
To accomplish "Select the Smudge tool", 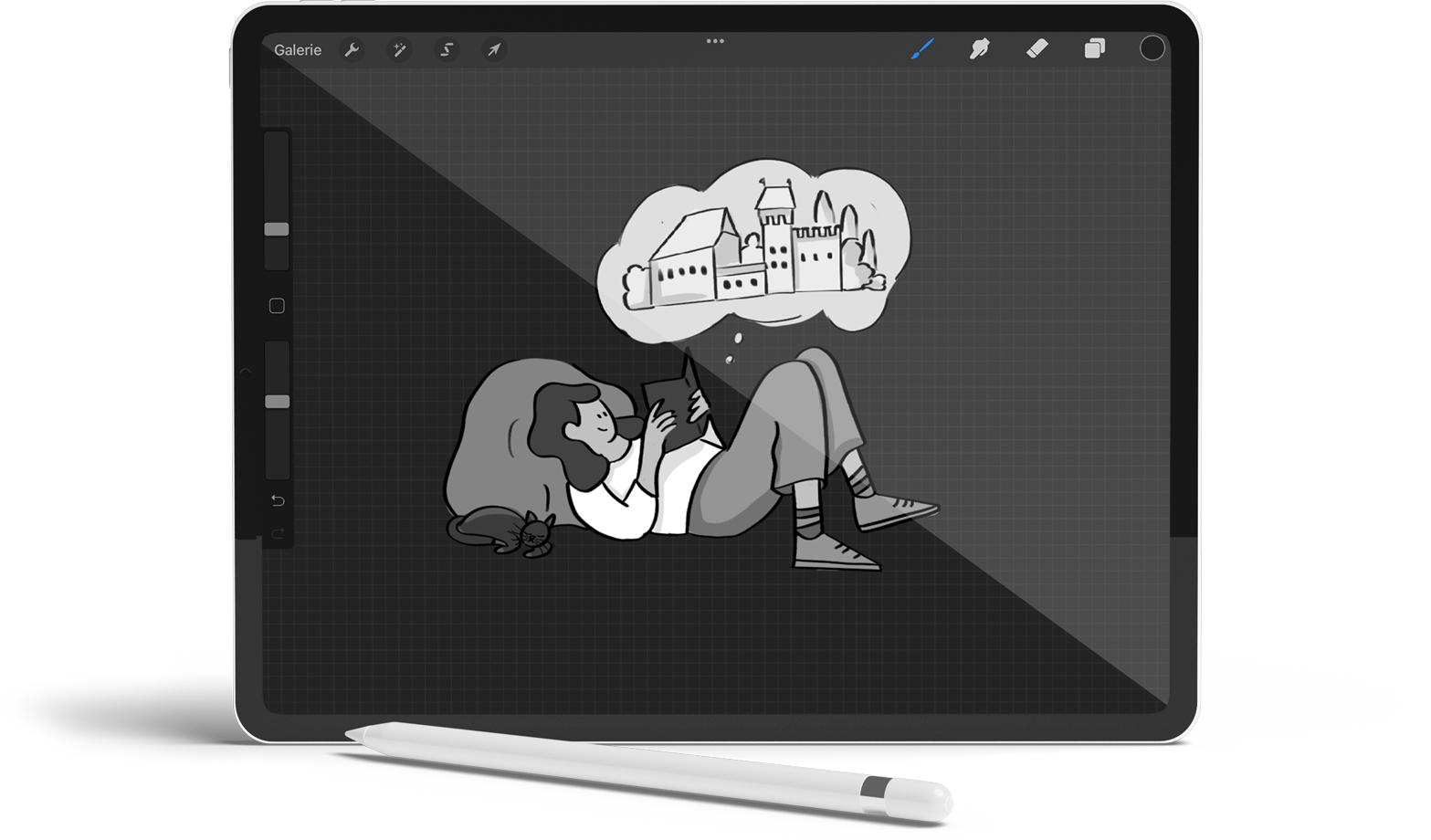I will pyautogui.click(x=979, y=48).
